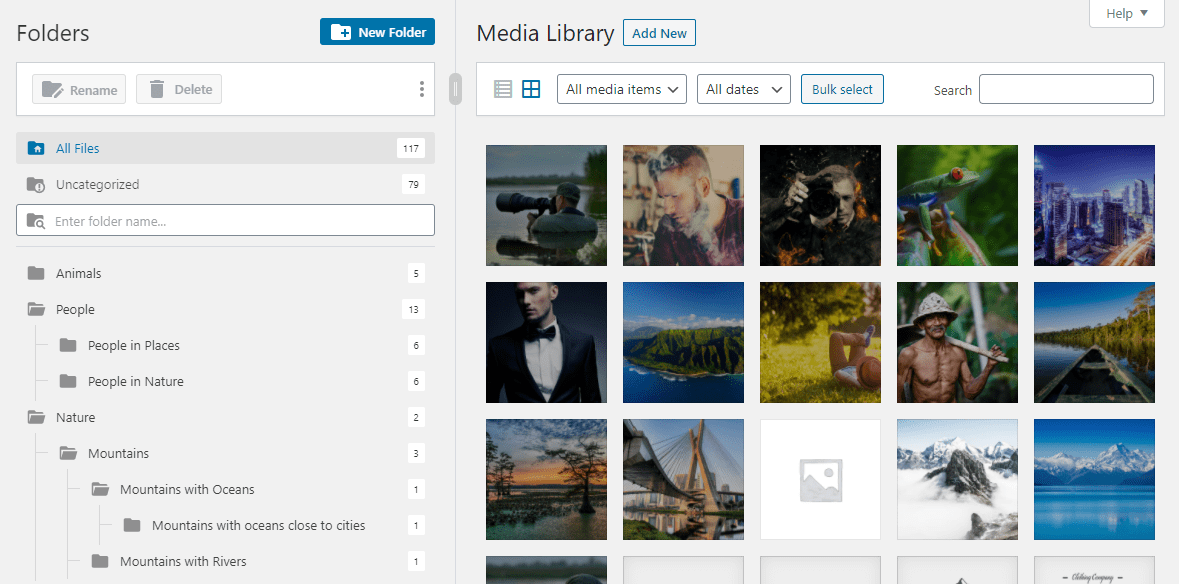Image resolution: width=1179 pixels, height=584 pixels.
Task: Open the blank placeholder image thumbnail
Action: coord(820,479)
